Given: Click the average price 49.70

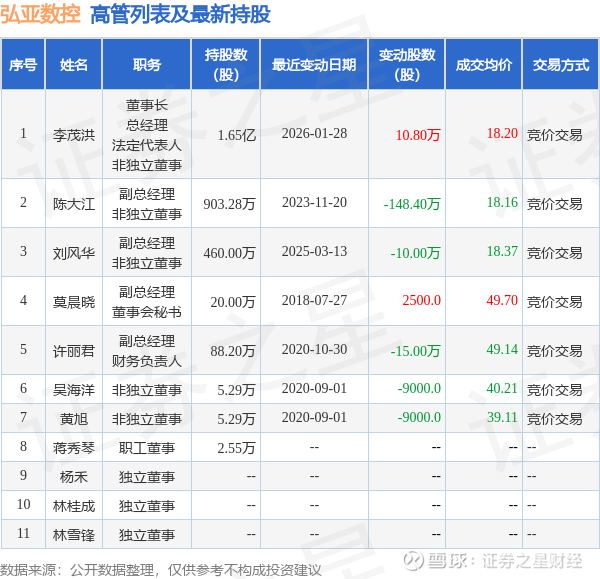Looking at the screenshot, I should 502,300.
